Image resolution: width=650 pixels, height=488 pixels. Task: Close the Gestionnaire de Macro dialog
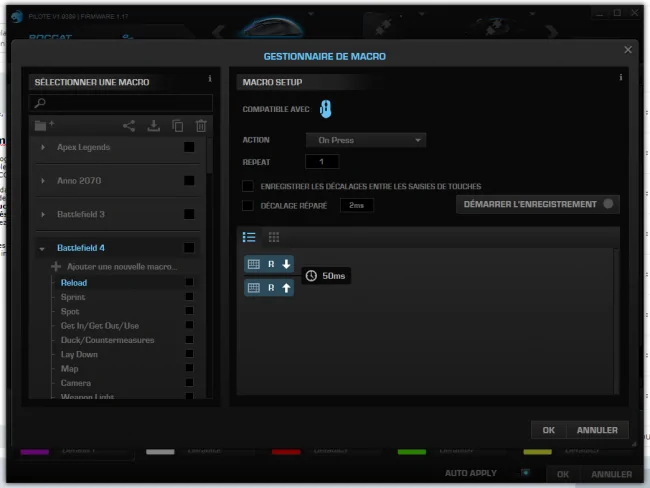pyautogui.click(x=628, y=50)
